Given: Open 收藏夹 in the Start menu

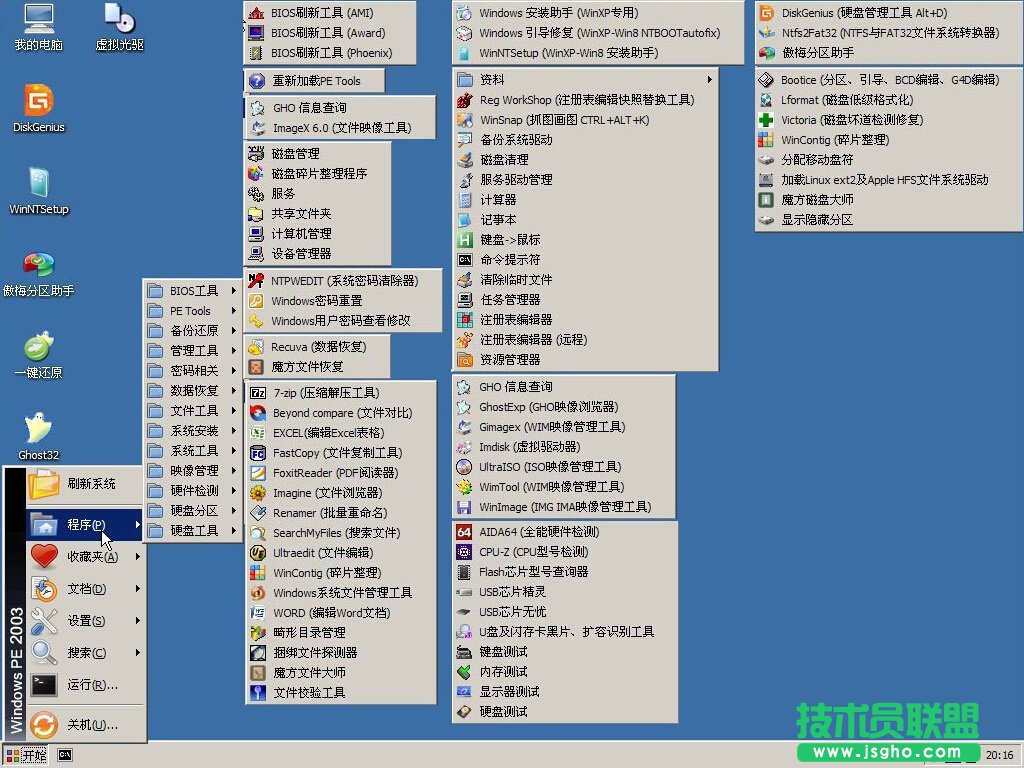Looking at the screenshot, I should click(x=90, y=557).
